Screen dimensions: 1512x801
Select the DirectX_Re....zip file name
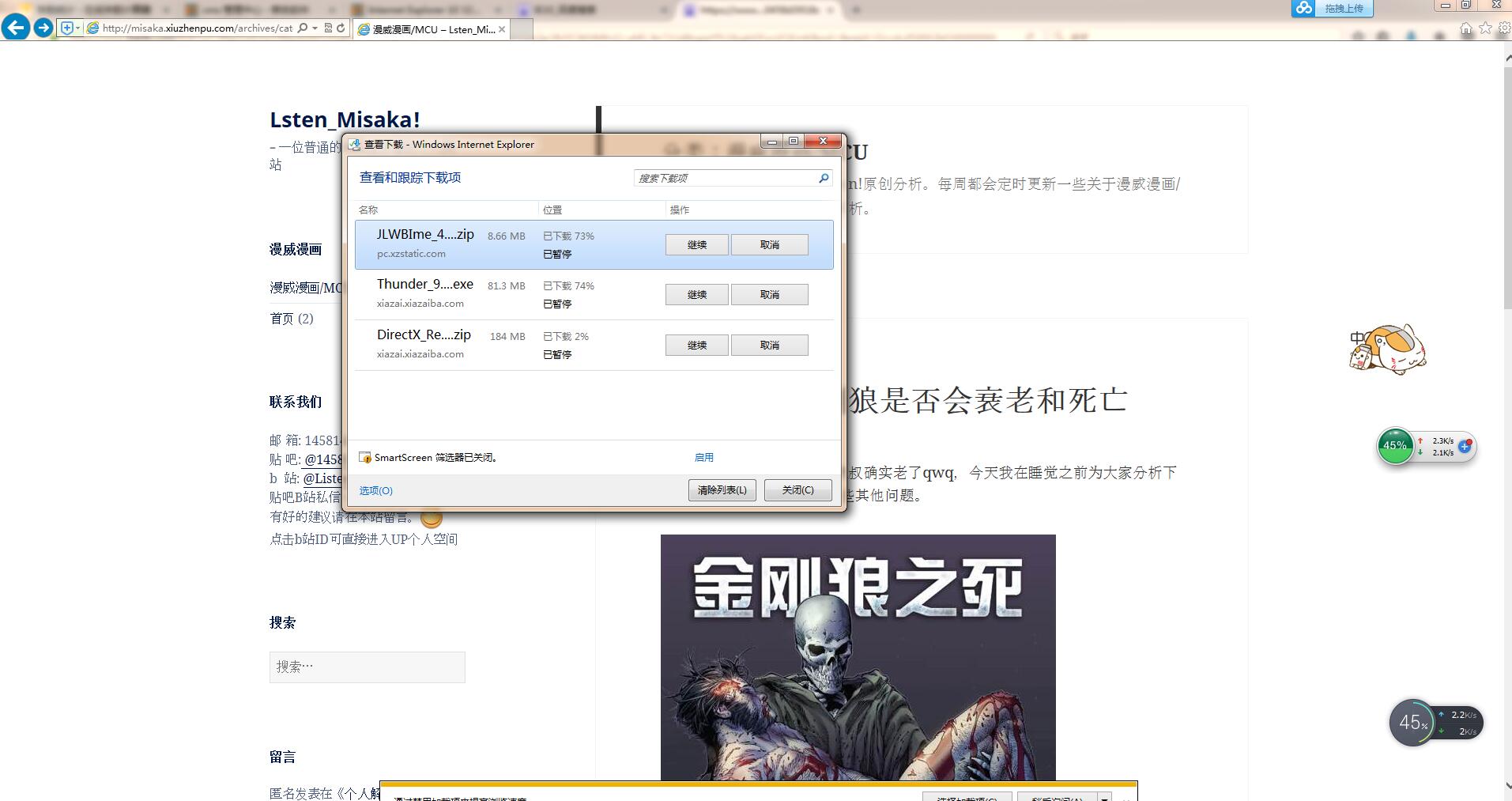click(x=424, y=334)
